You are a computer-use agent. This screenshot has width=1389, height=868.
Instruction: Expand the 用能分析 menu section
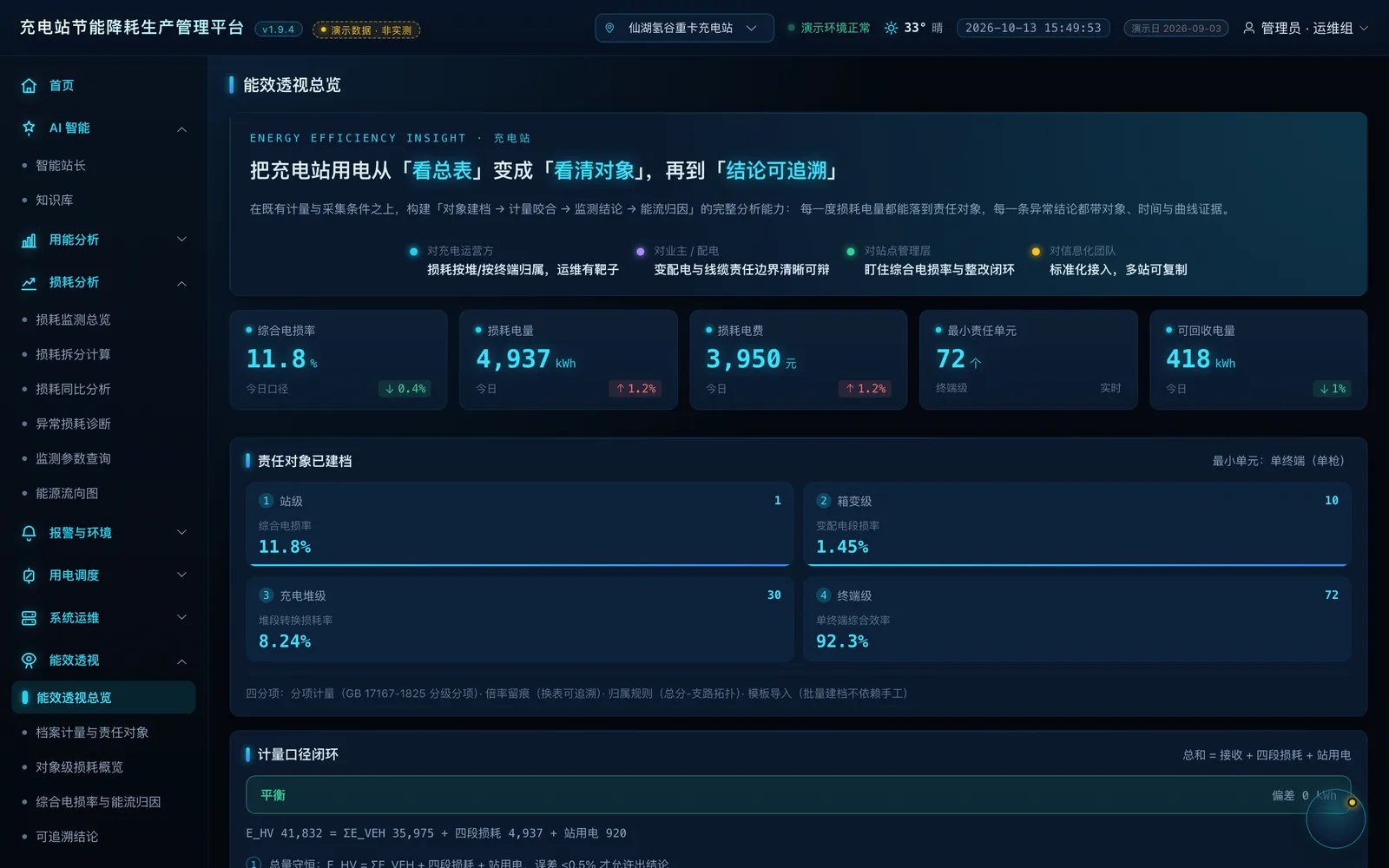181,240
